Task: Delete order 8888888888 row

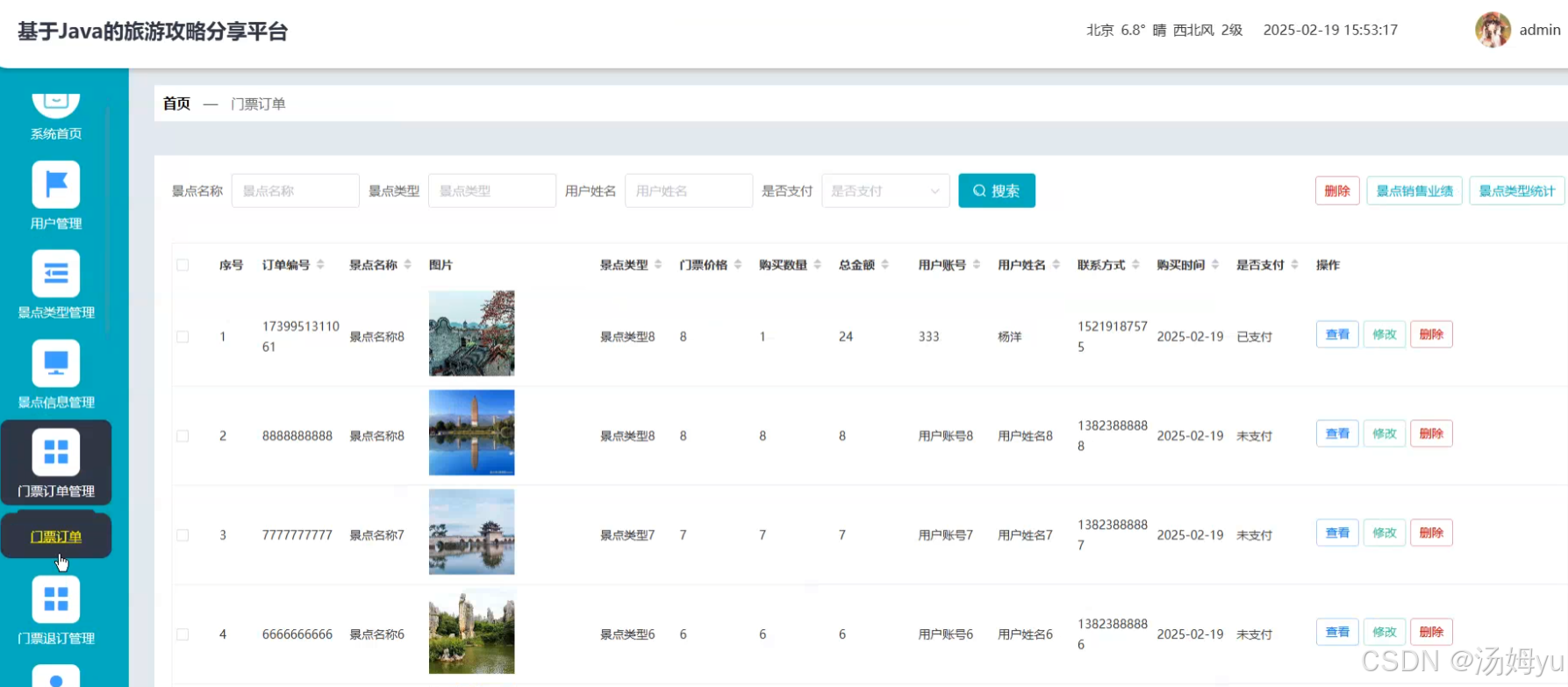Action: point(1431,433)
